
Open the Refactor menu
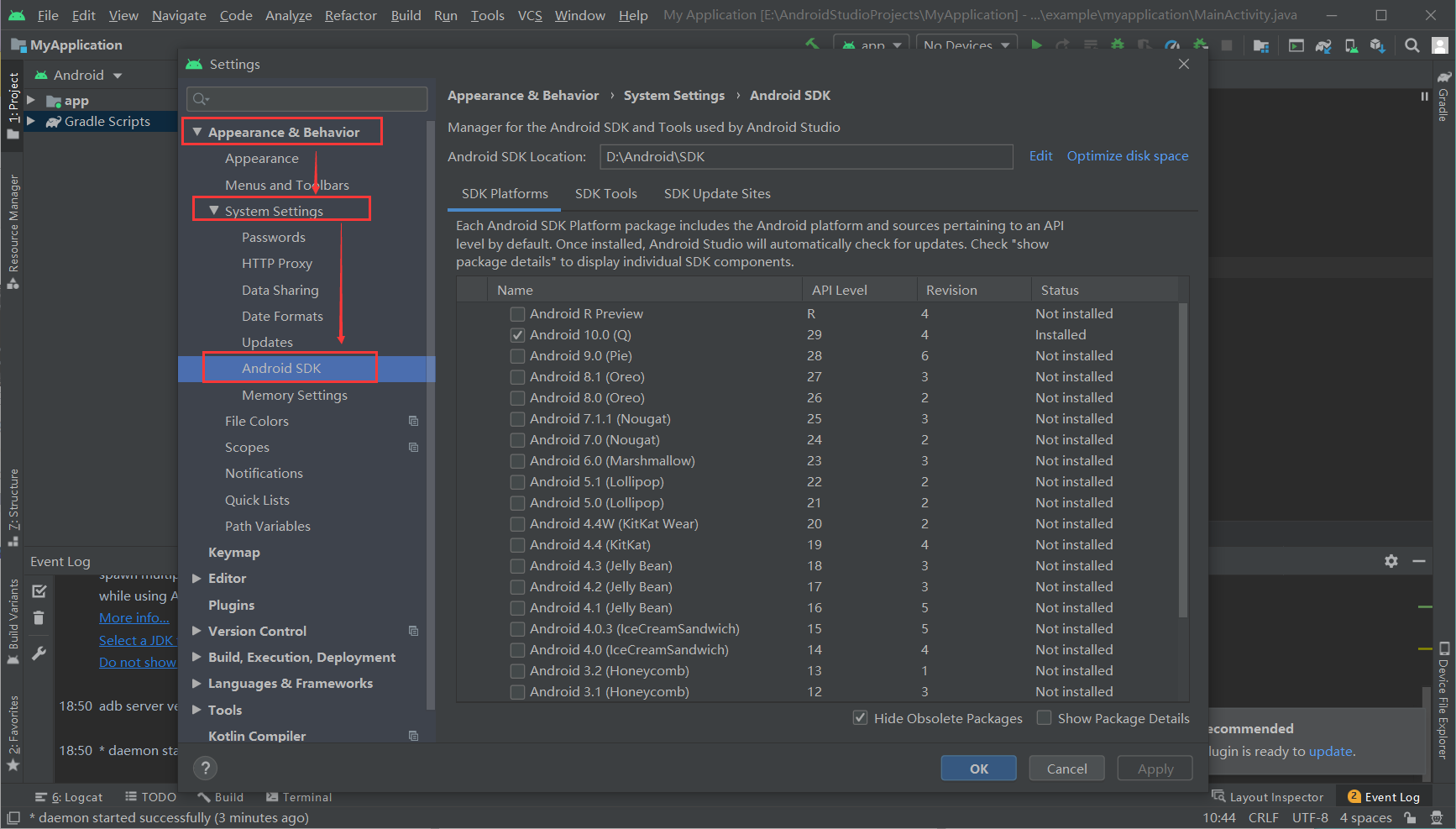pos(350,15)
